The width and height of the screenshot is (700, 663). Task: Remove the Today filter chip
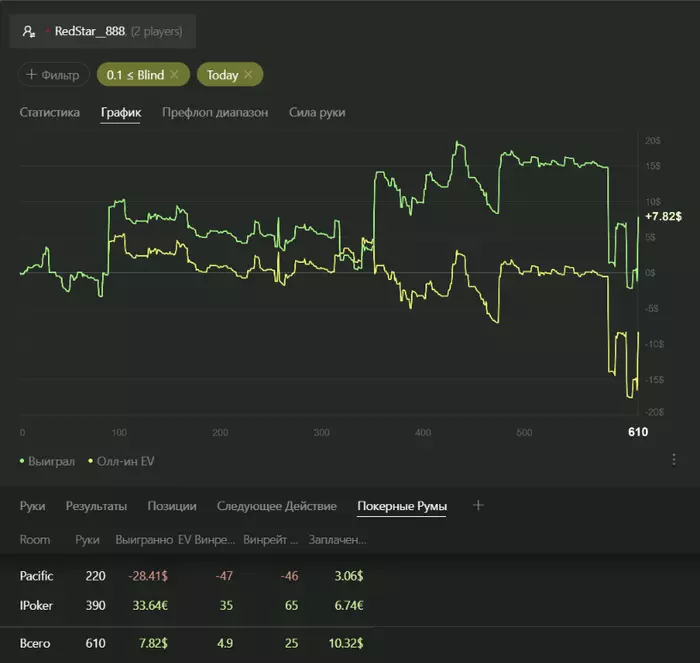(247, 75)
